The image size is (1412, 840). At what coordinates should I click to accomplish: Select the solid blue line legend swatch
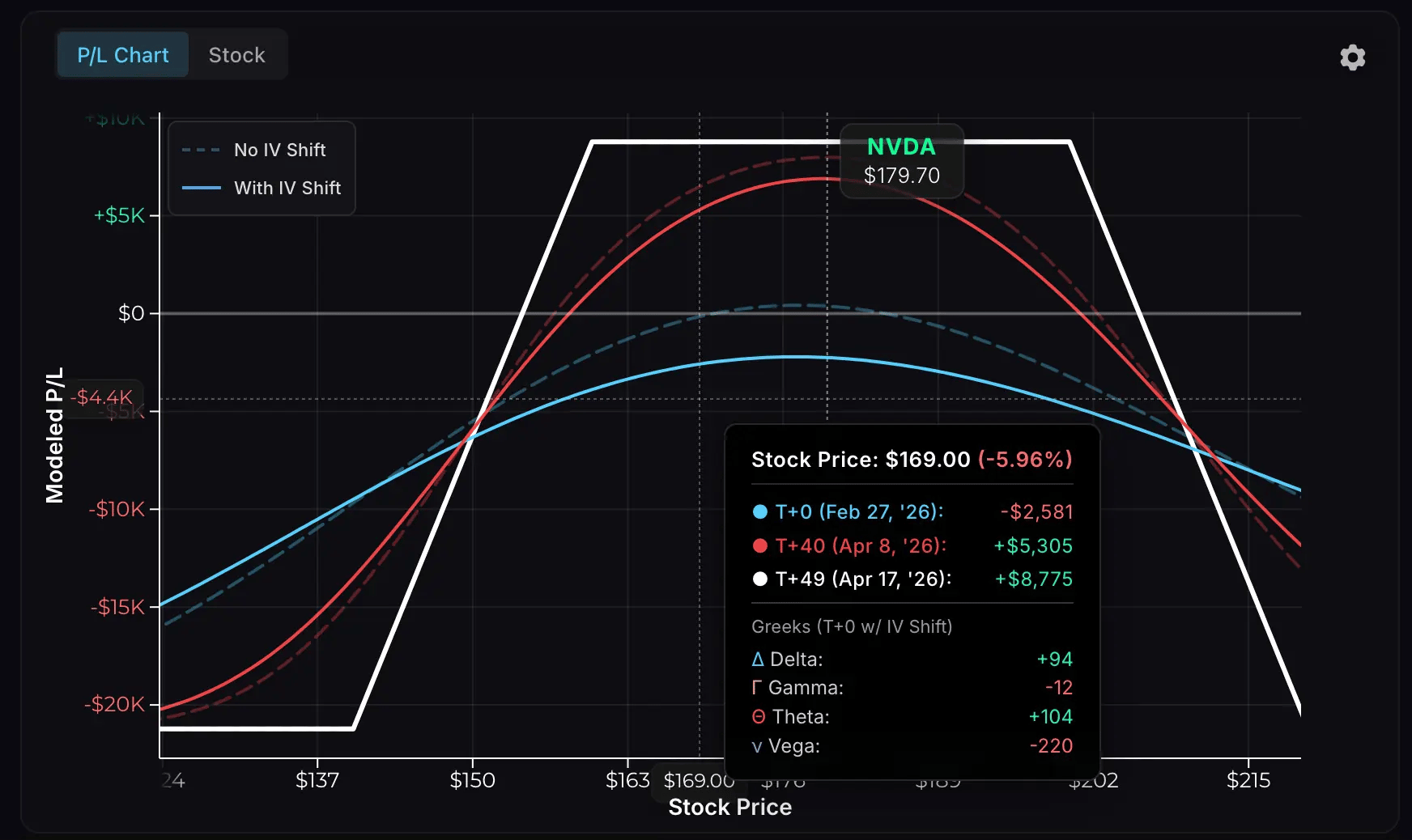[201, 188]
